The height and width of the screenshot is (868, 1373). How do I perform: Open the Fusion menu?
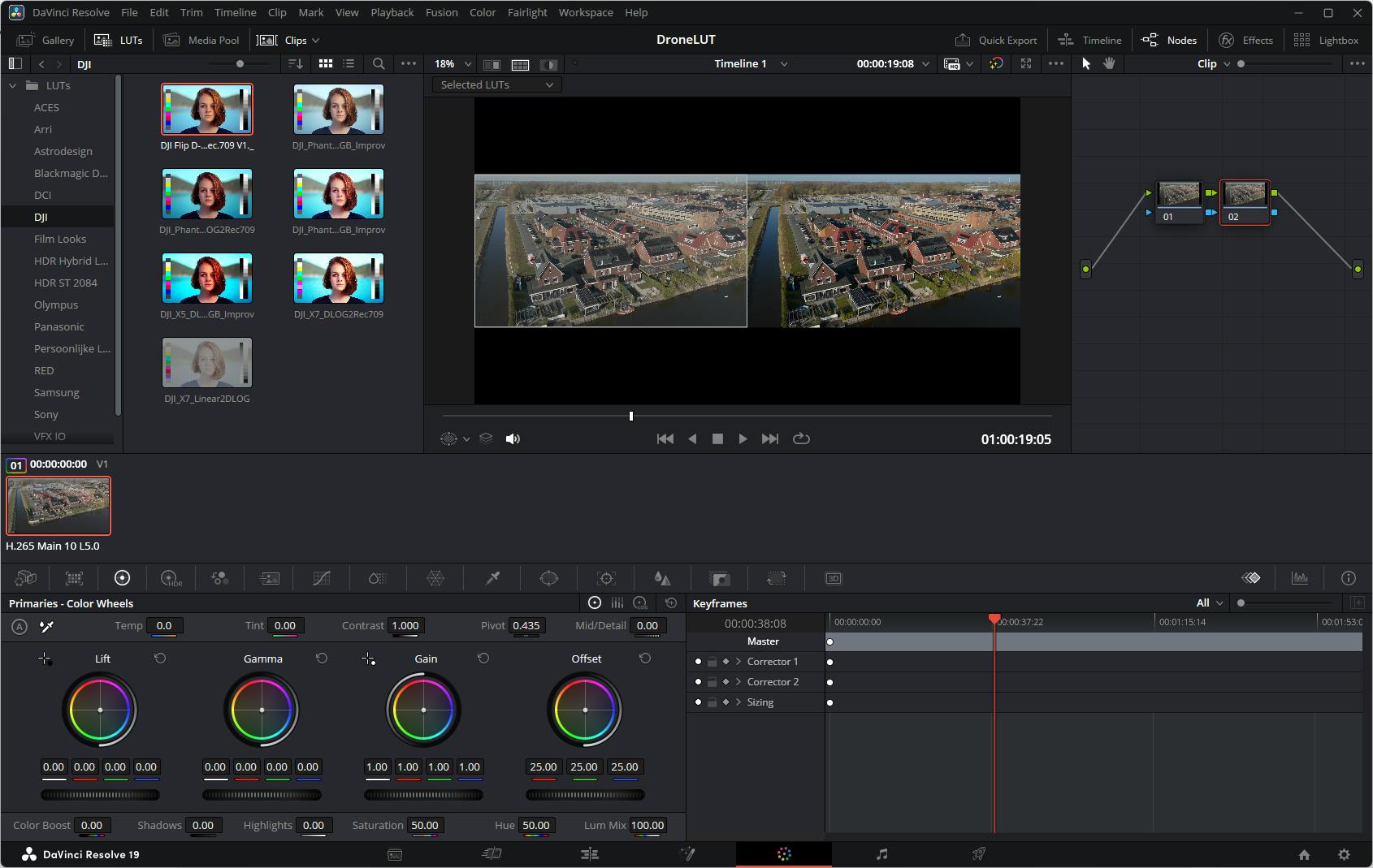(441, 12)
